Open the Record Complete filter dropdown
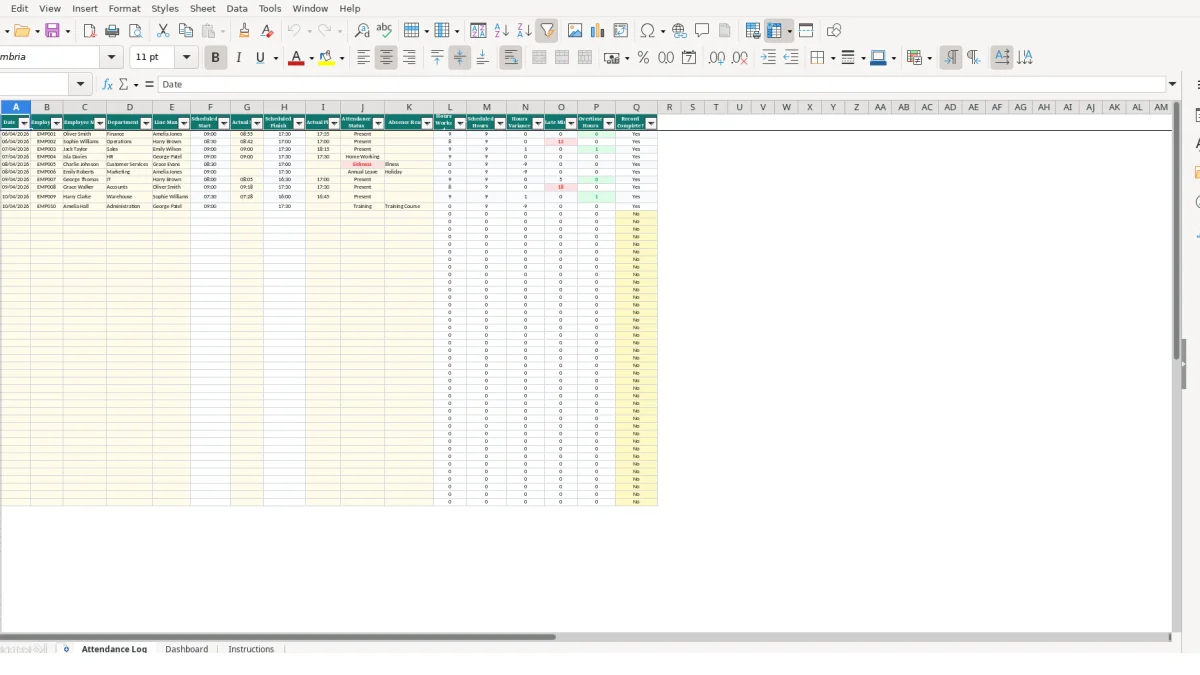 [651, 123]
